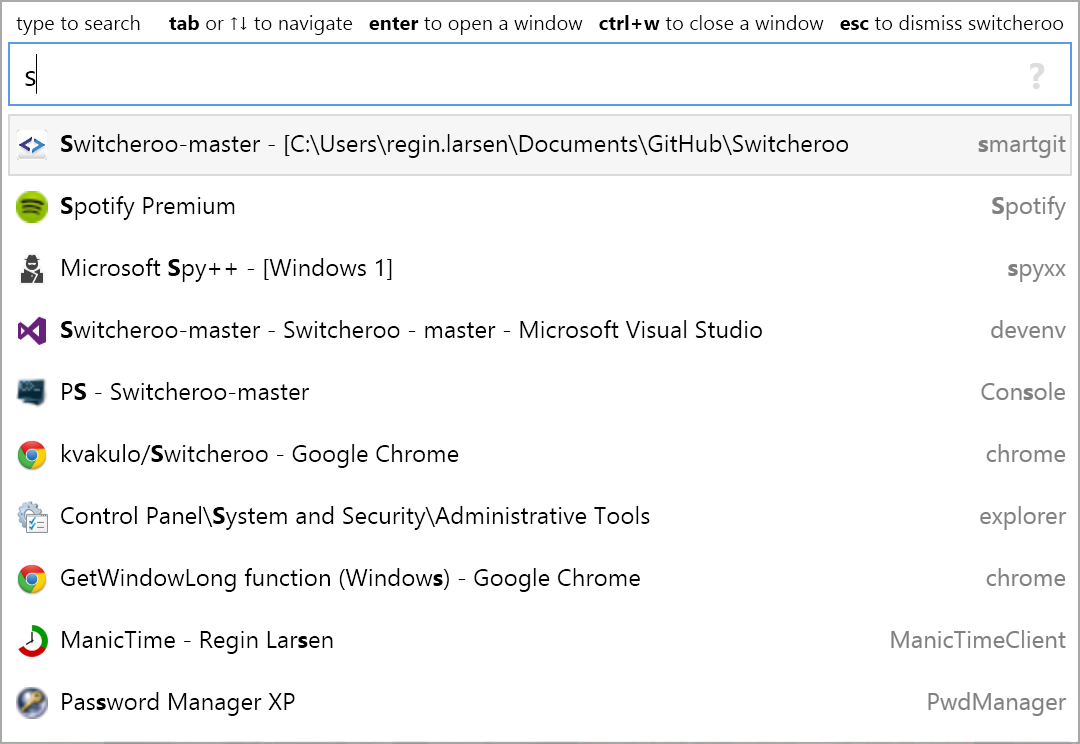
Task: Click chrome process label in kvakulo/Switcheroo row
Action: pos(1026,455)
